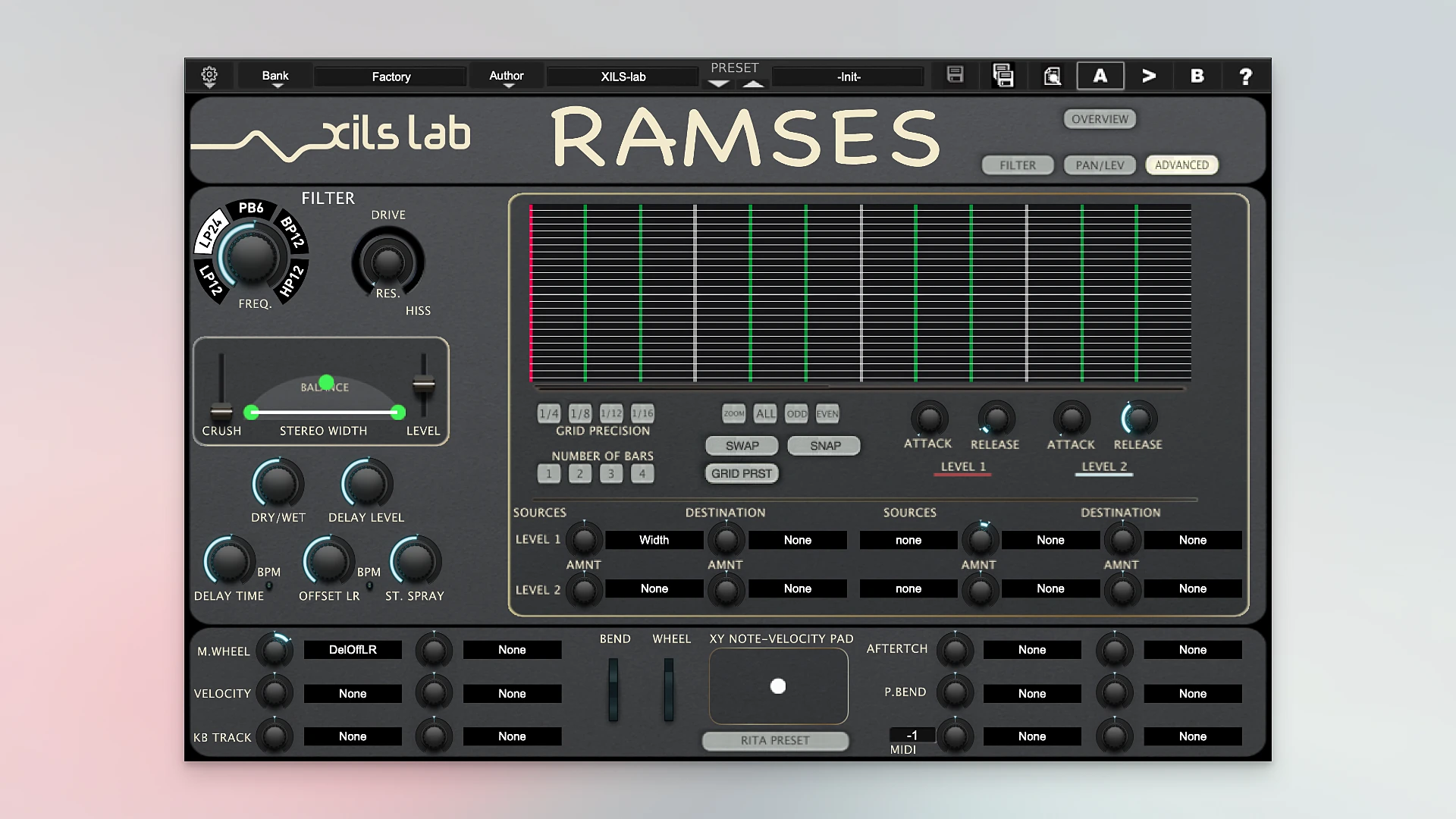Open the settings gear icon
This screenshot has width=1456, height=819.
pyautogui.click(x=210, y=75)
